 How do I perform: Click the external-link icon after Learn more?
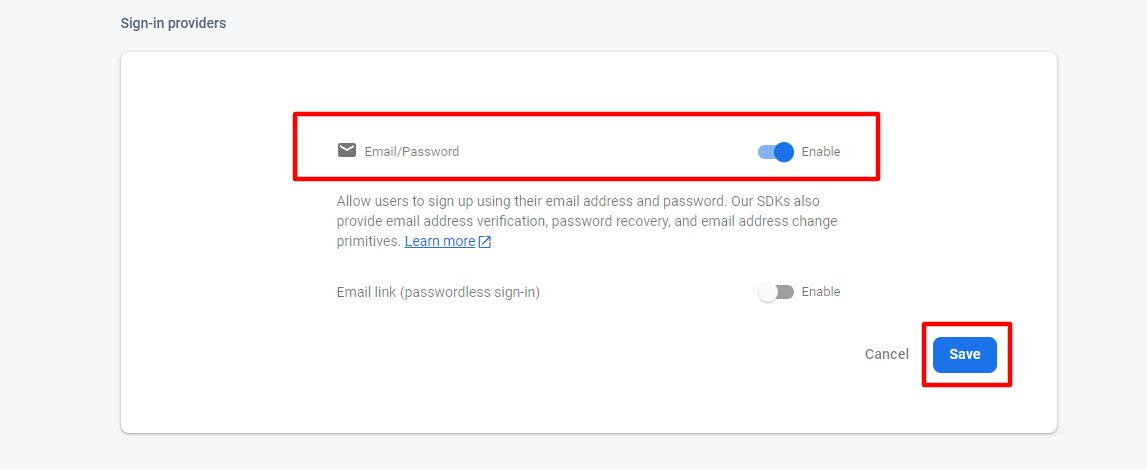tap(484, 241)
